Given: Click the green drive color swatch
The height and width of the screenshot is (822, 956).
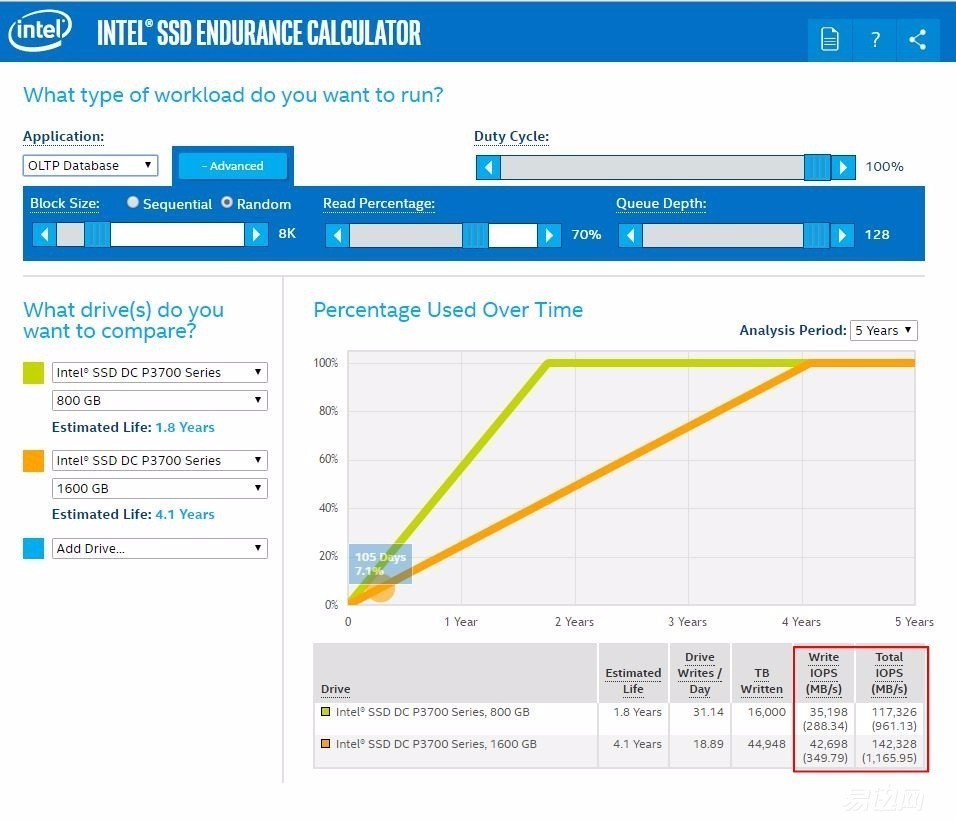Looking at the screenshot, I should pos(34,373).
